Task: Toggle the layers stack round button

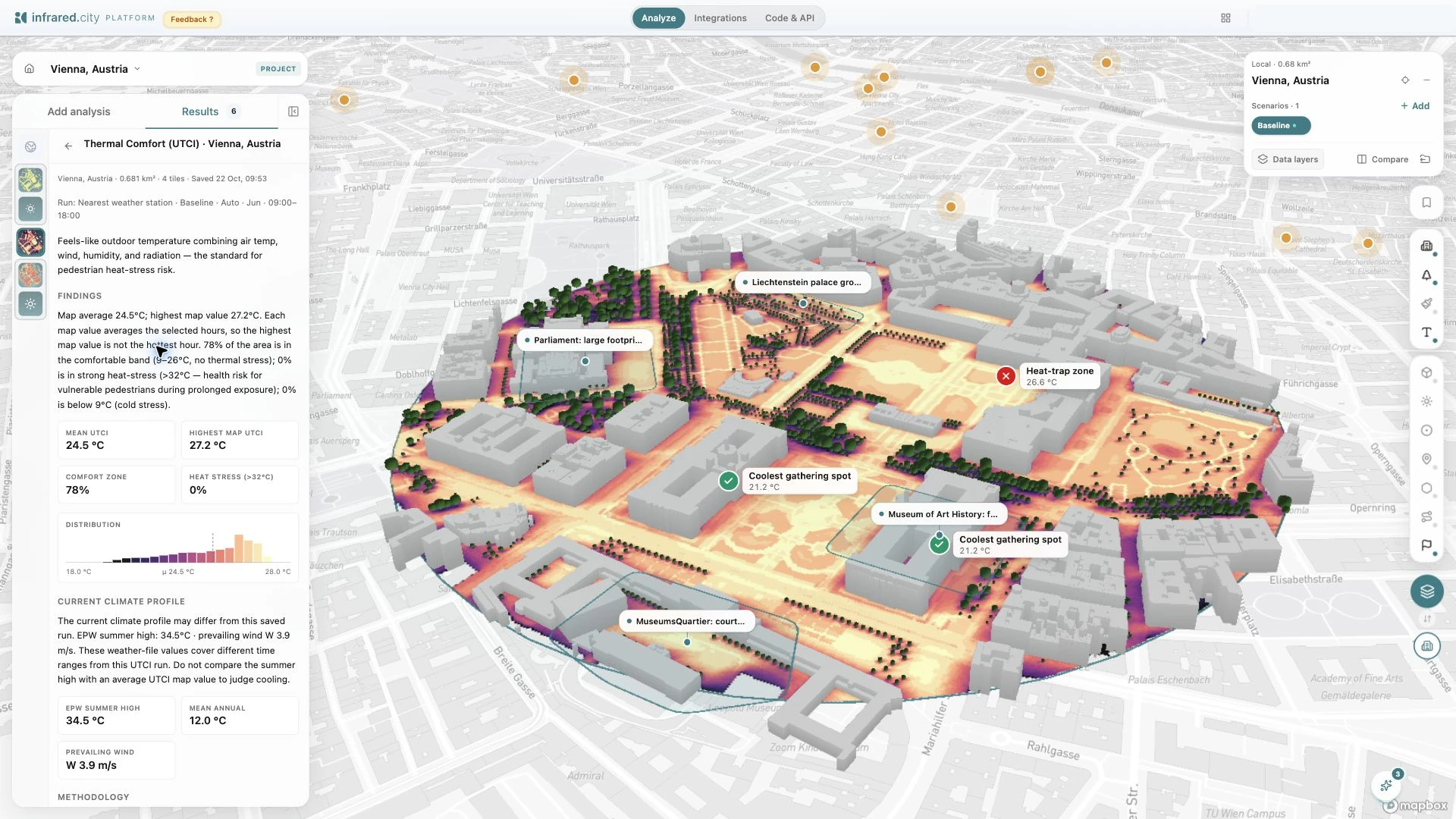Action: [1426, 591]
